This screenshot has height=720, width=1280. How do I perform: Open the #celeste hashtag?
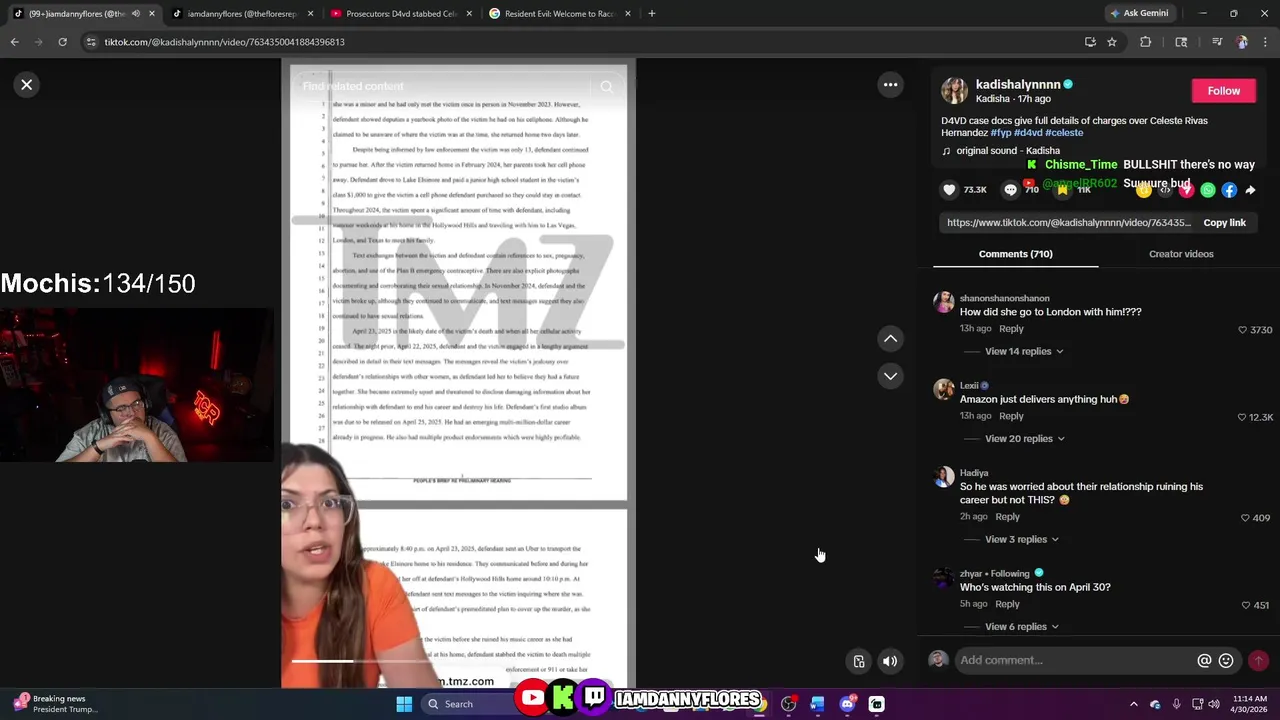[1064, 133]
